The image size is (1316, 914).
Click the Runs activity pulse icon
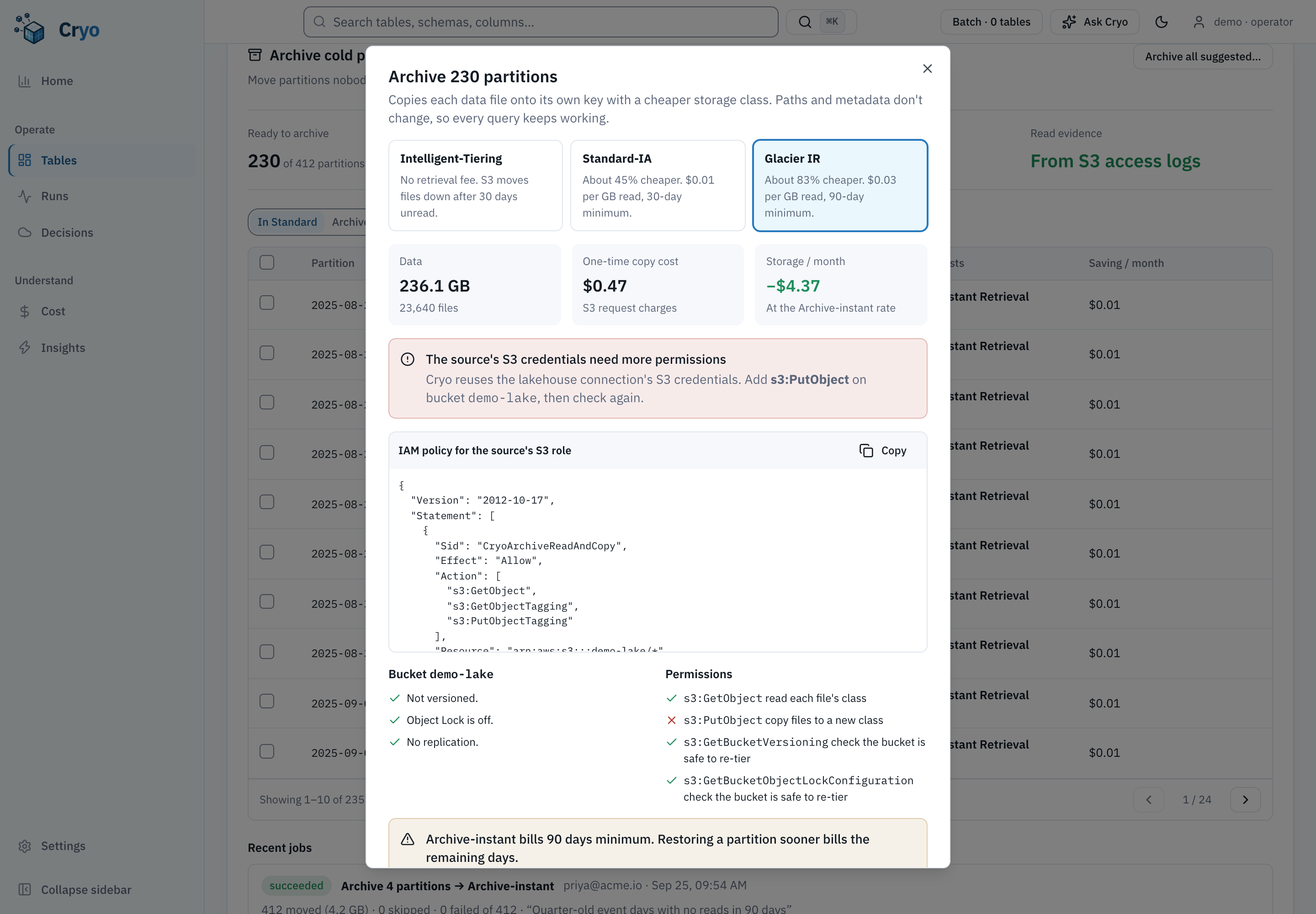pyautogui.click(x=25, y=196)
